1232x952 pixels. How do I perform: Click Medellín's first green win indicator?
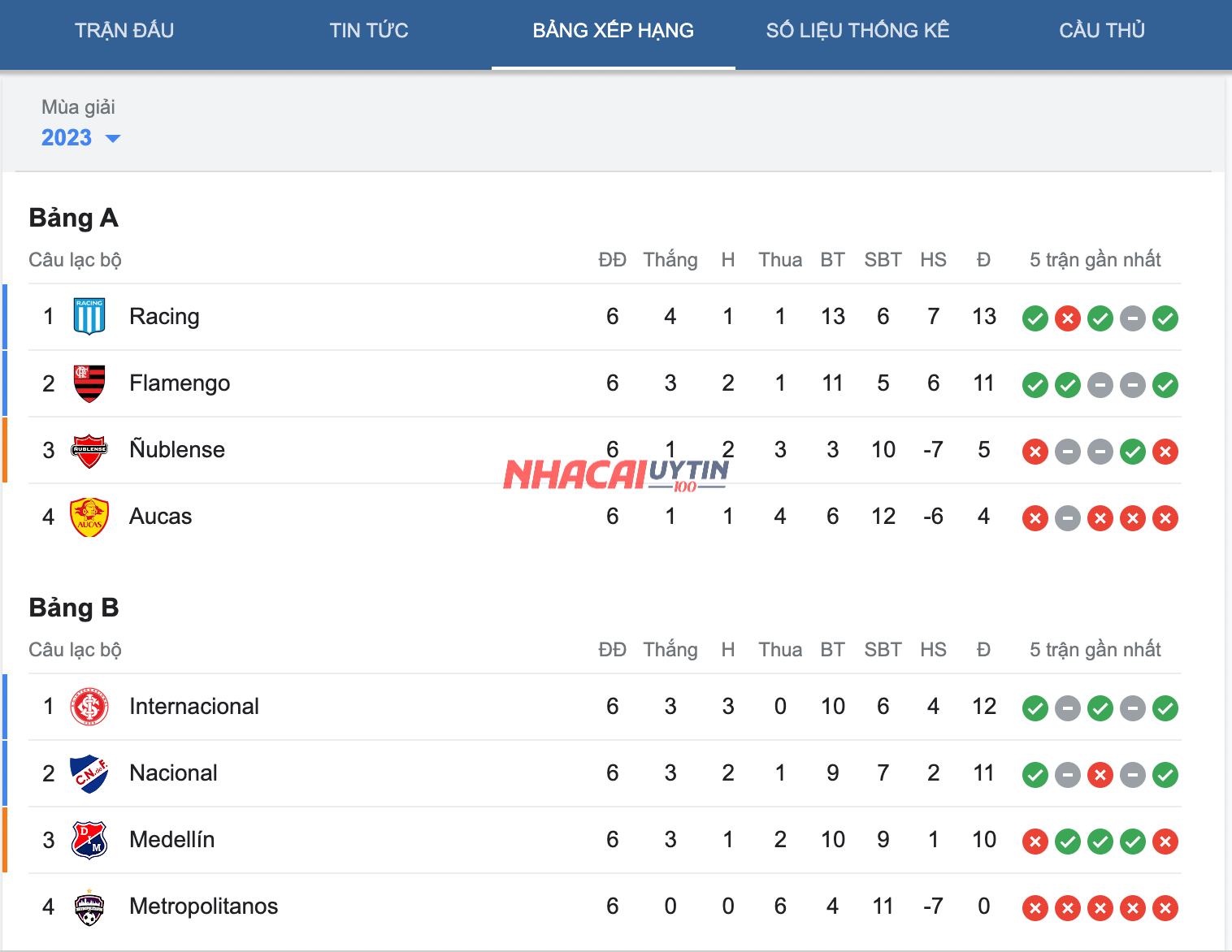coord(1067,842)
